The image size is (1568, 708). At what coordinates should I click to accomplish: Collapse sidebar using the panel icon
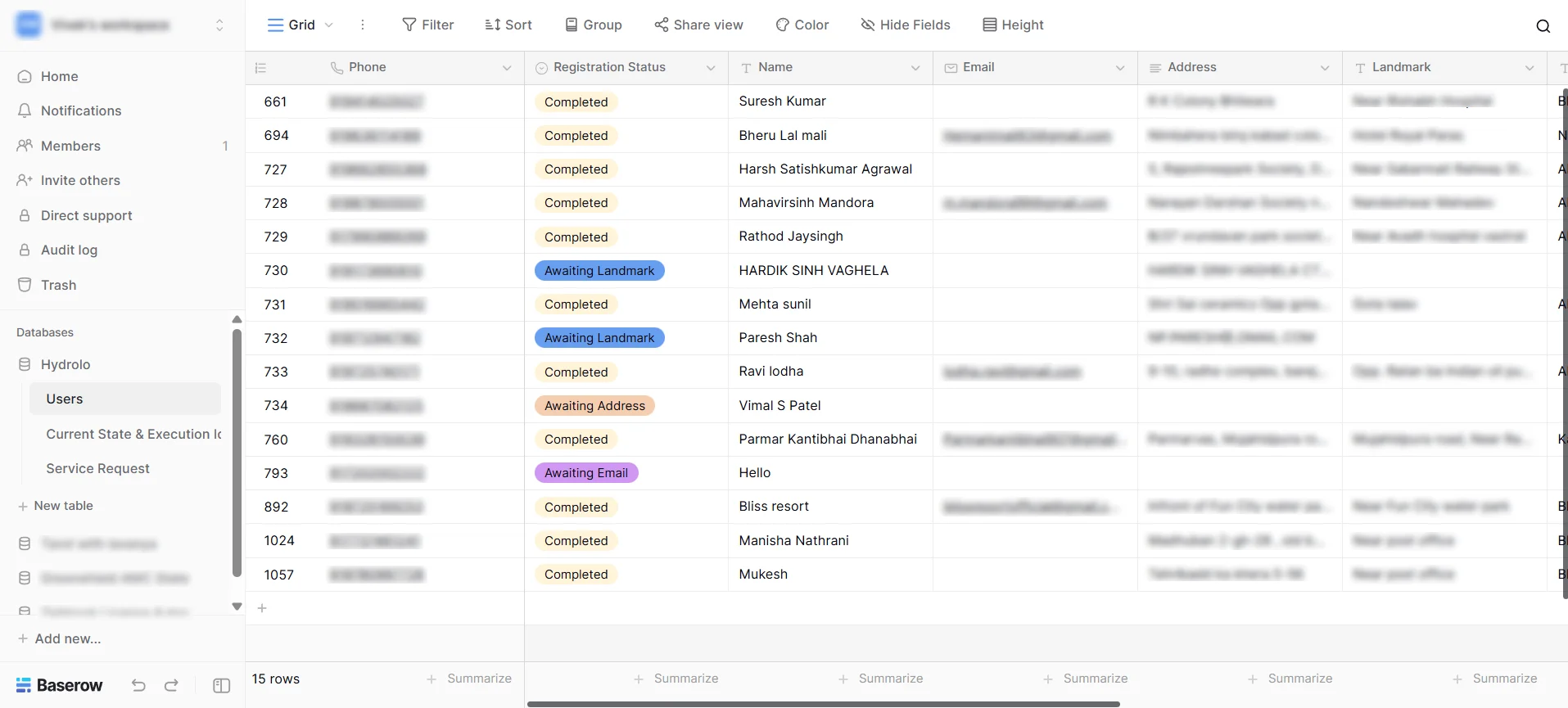click(221, 685)
